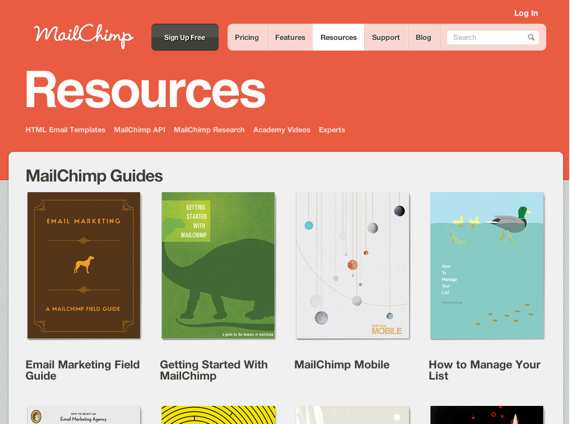
Task: Click the search magnifier icon
Action: (531, 37)
